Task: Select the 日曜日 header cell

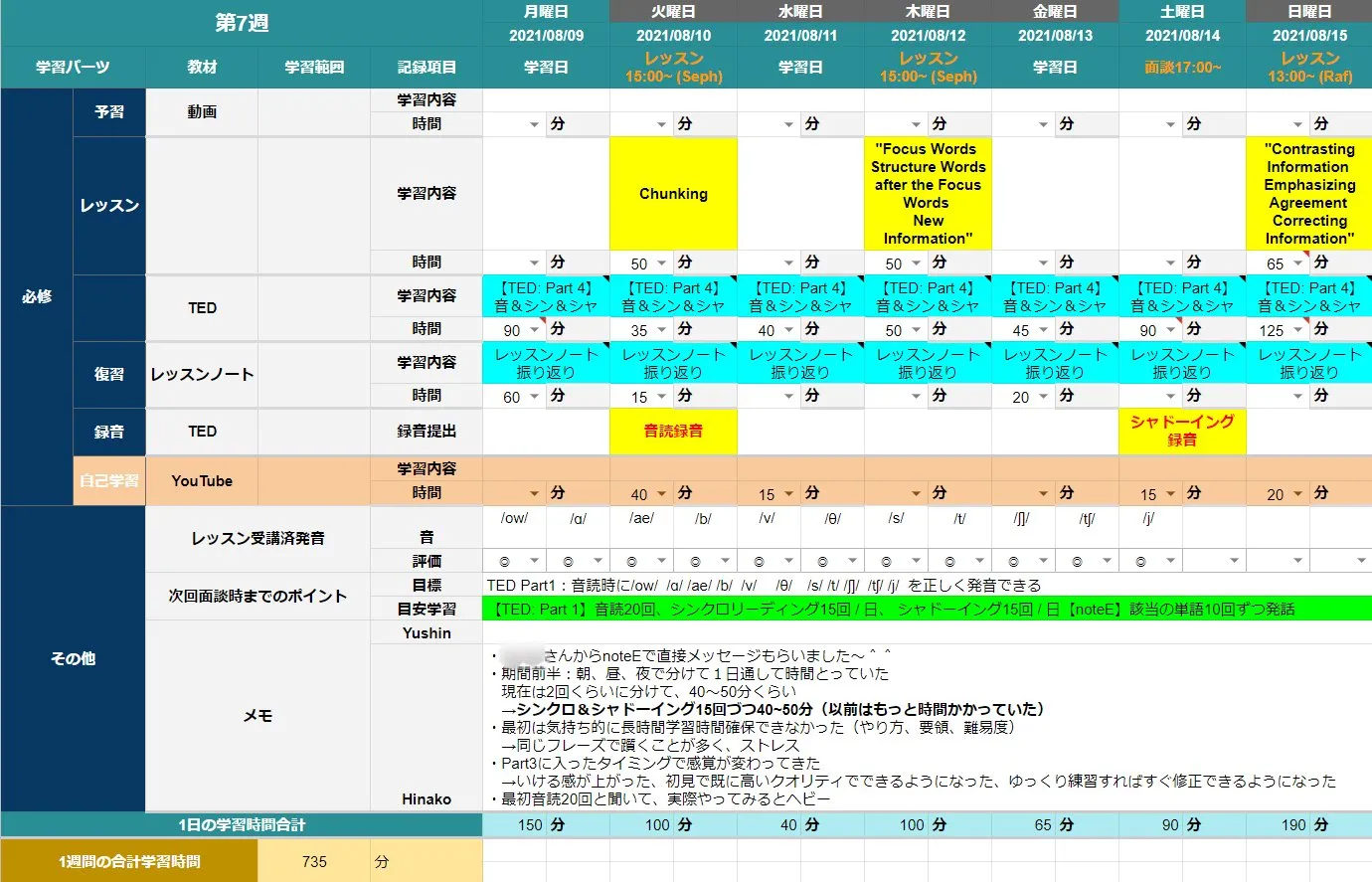Action: (1309, 12)
